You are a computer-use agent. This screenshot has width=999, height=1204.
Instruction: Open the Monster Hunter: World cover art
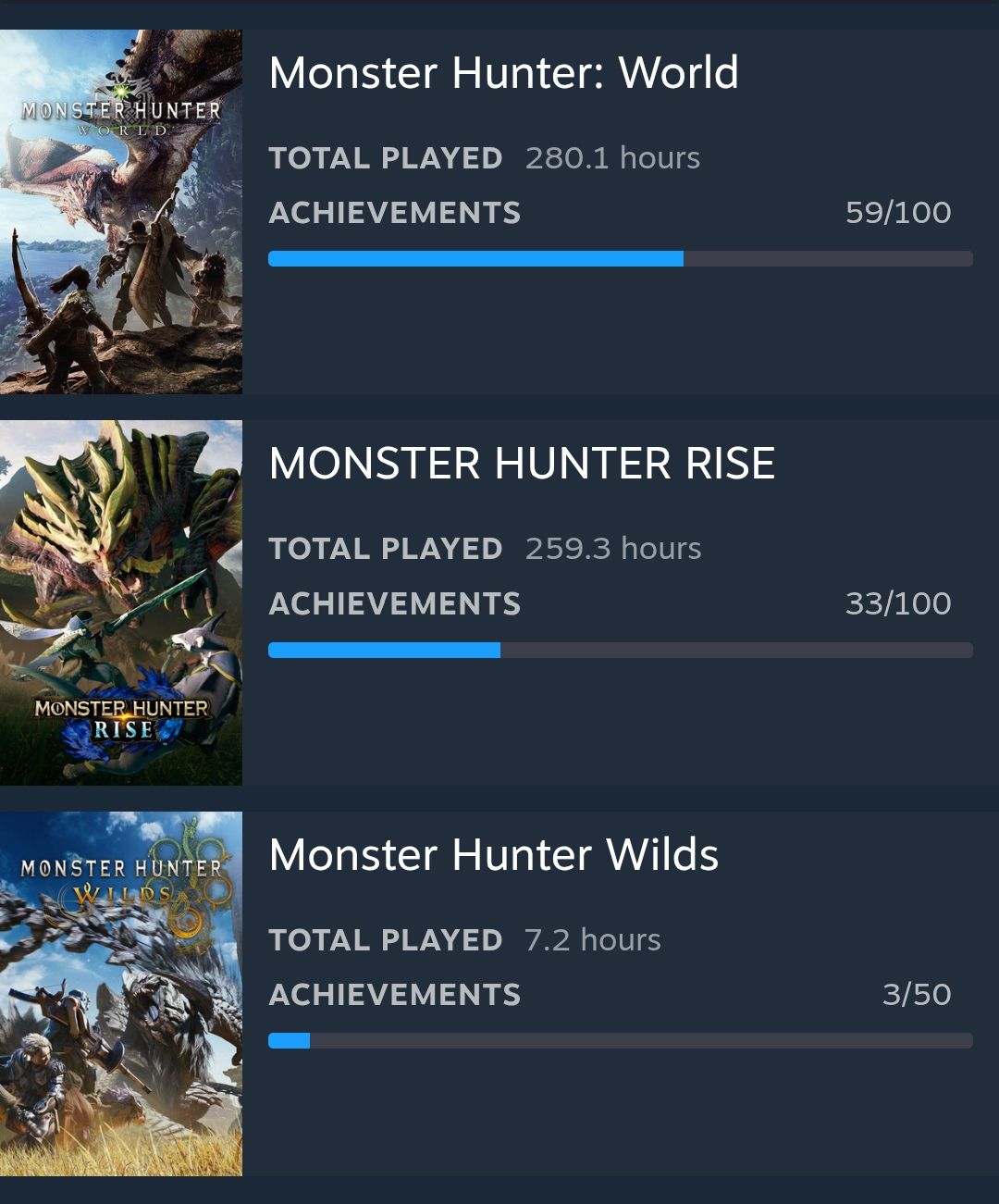[121, 212]
